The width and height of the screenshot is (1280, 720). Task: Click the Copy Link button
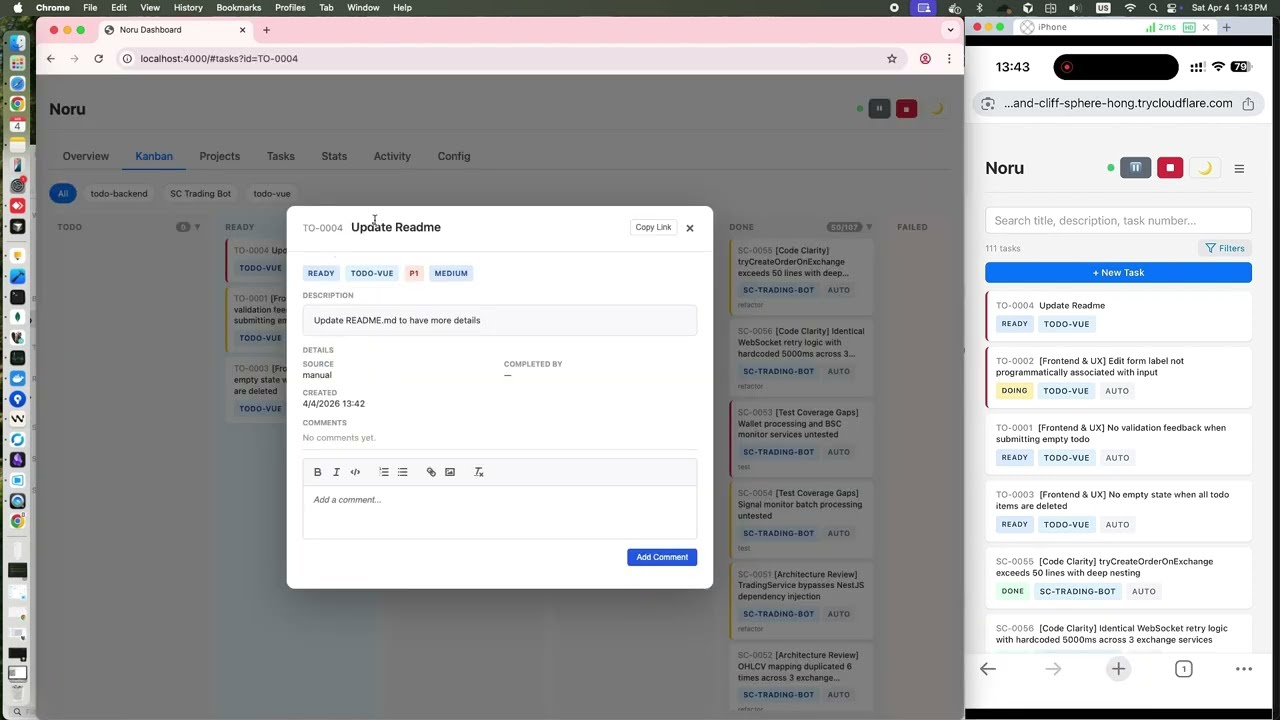[x=653, y=227]
